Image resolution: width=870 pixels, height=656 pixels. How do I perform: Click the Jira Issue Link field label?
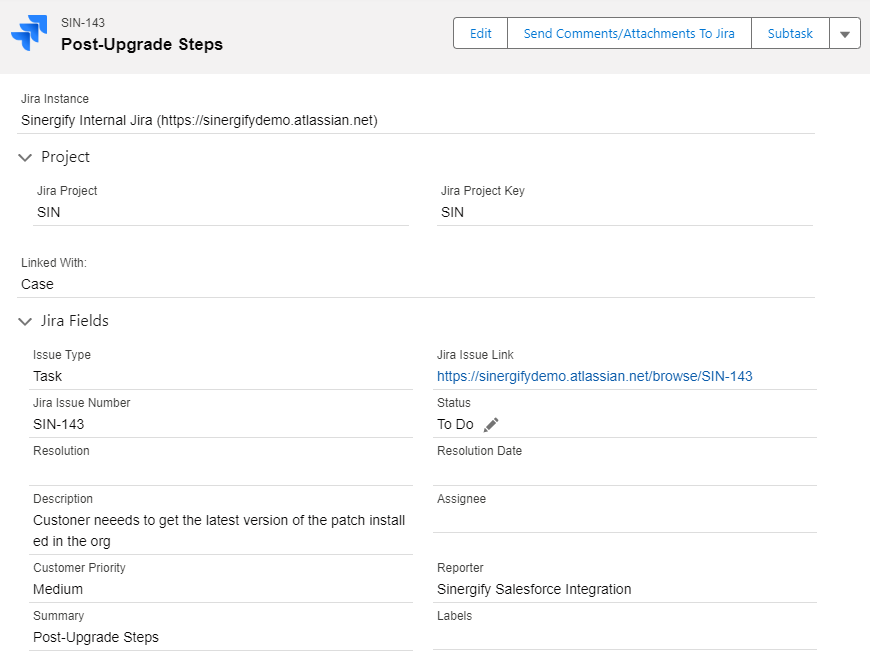pos(476,355)
